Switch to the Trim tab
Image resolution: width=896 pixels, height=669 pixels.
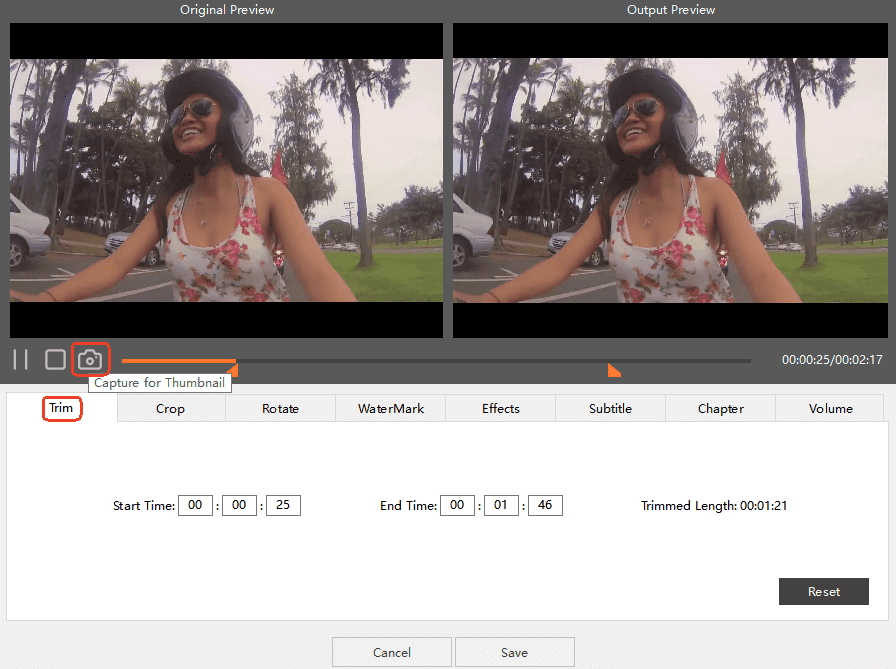tap(61, 408)
